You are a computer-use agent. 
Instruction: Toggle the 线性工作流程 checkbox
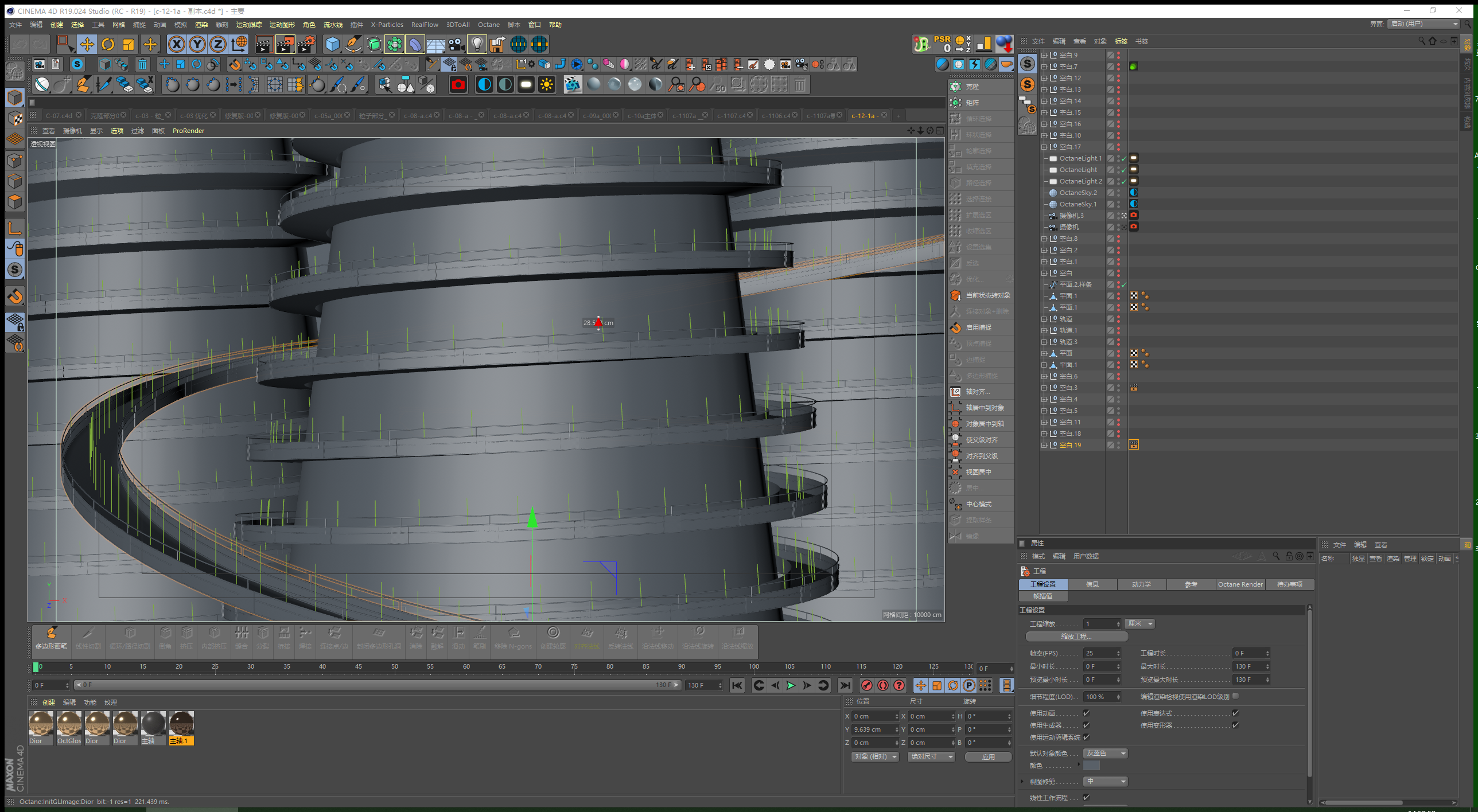1086,797
